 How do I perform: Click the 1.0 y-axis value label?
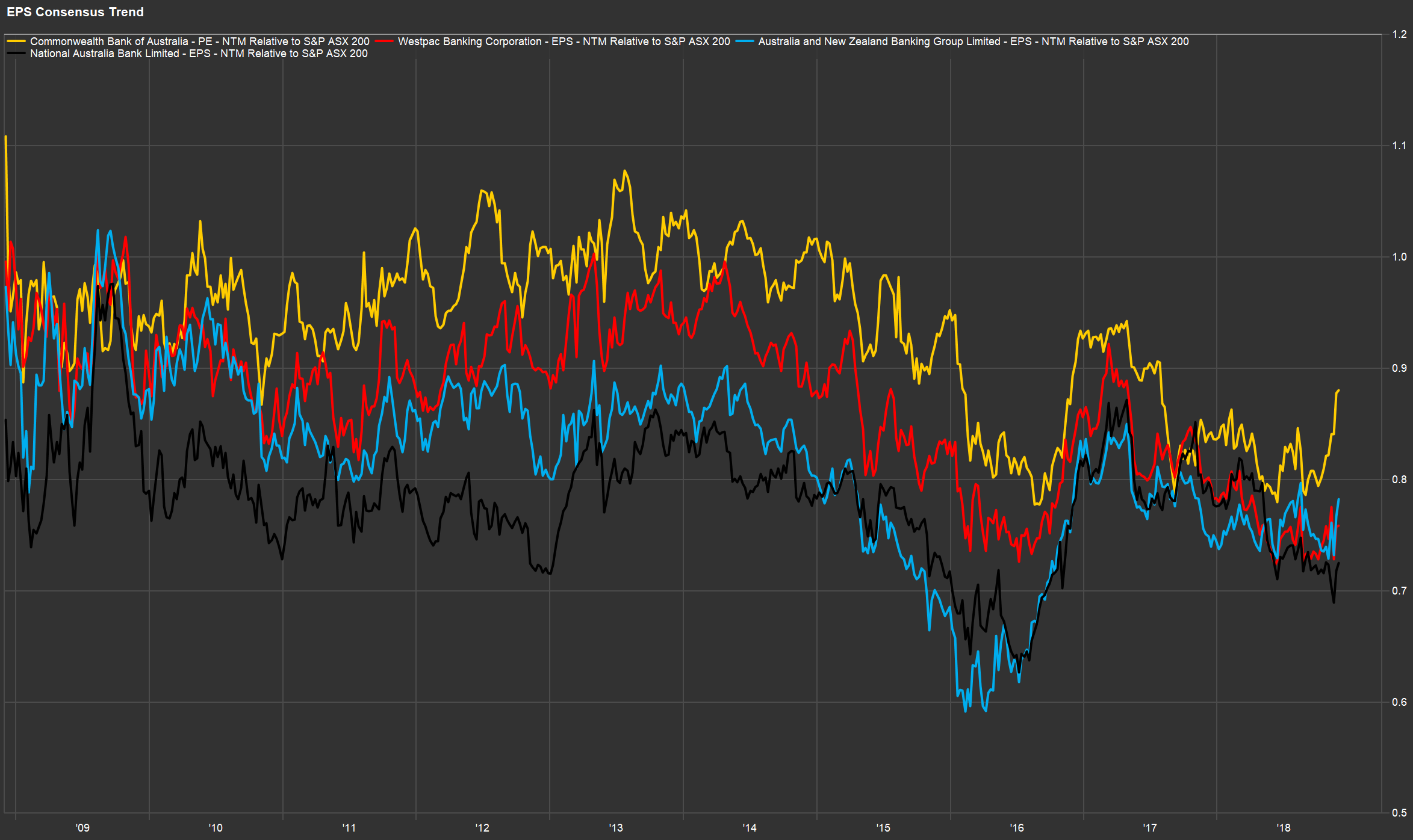(1399, 257)
